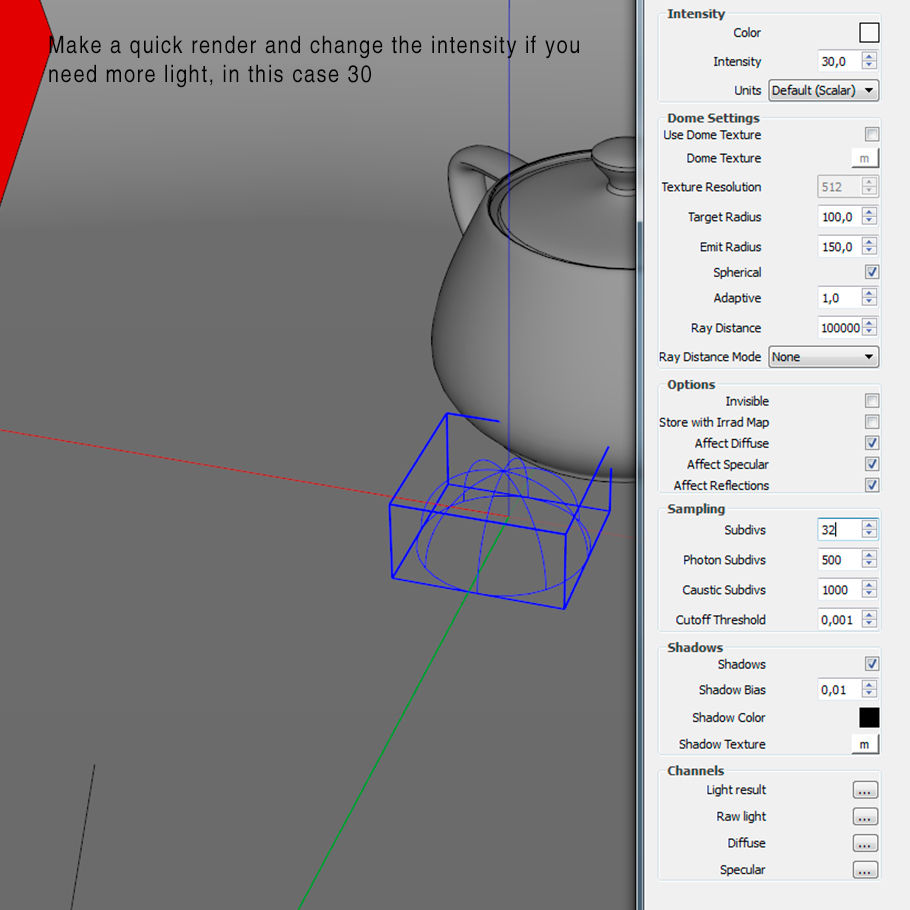Open the Raw light channel button
Screen dimensions: 910x910
865,817
